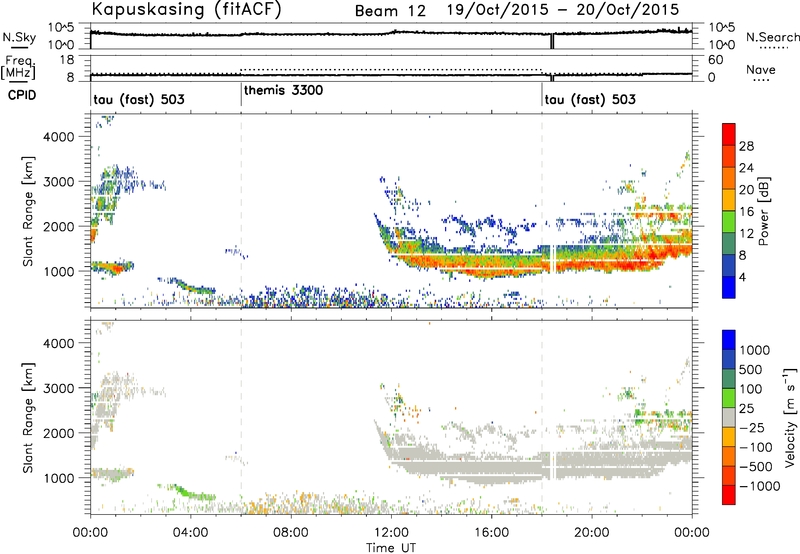800x554 pixels.
Task: Click the 'Kapuskasing (fitACF)' title text
Action: point(187,10)
